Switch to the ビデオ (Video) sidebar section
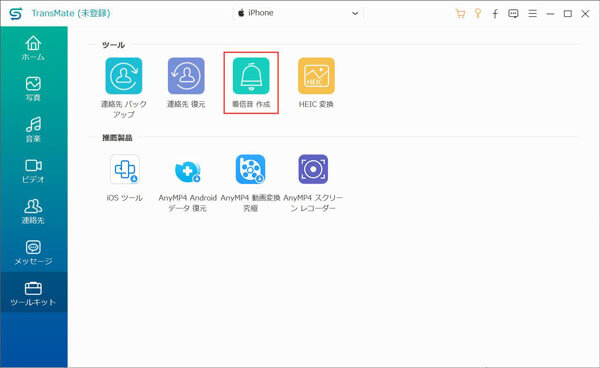 [33, 171]
